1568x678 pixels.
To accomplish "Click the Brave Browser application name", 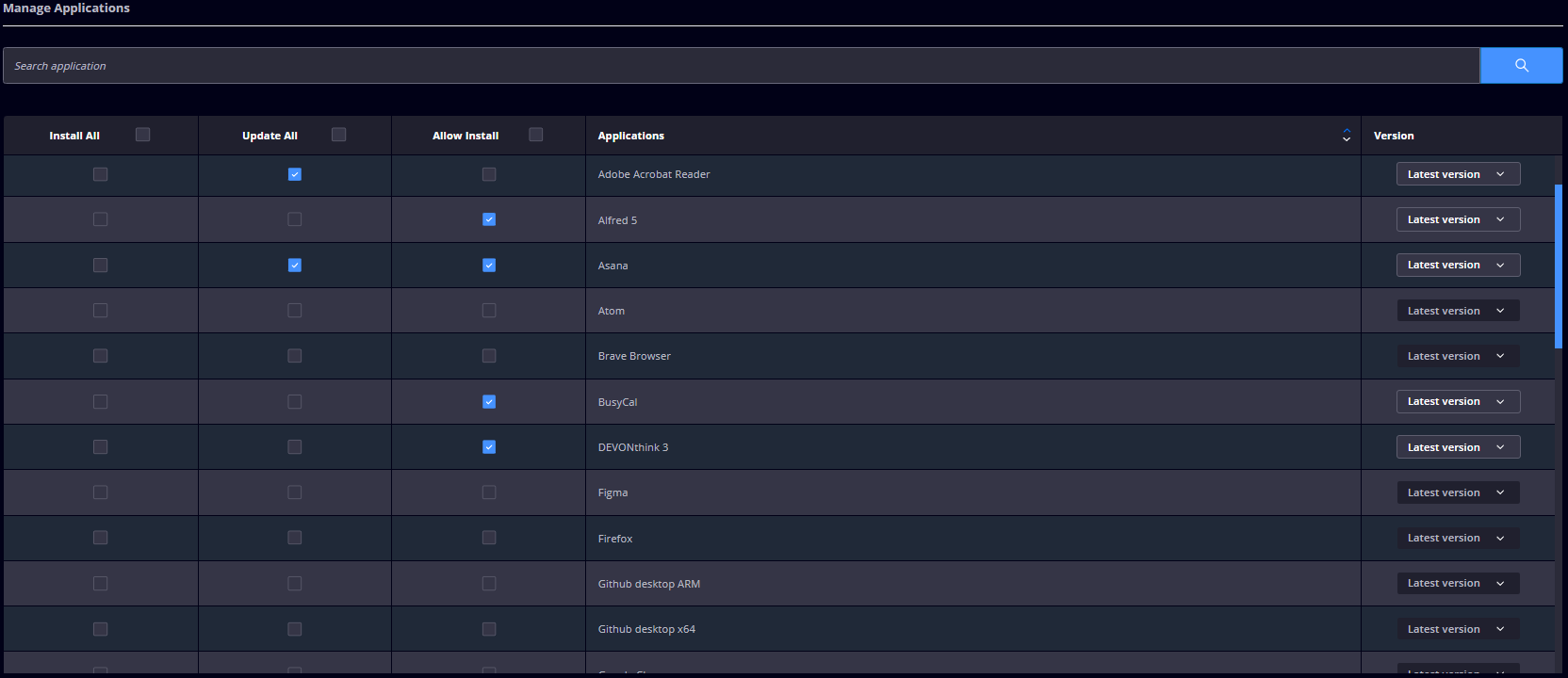I will coord(634,356).
